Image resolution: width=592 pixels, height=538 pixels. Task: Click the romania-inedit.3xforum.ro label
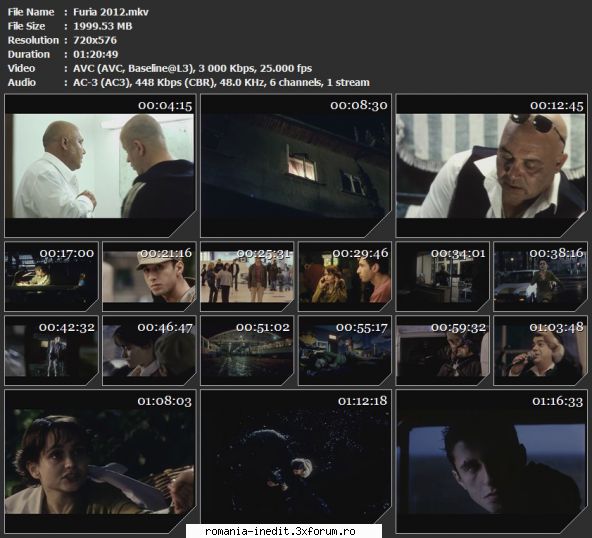[280, 531]
